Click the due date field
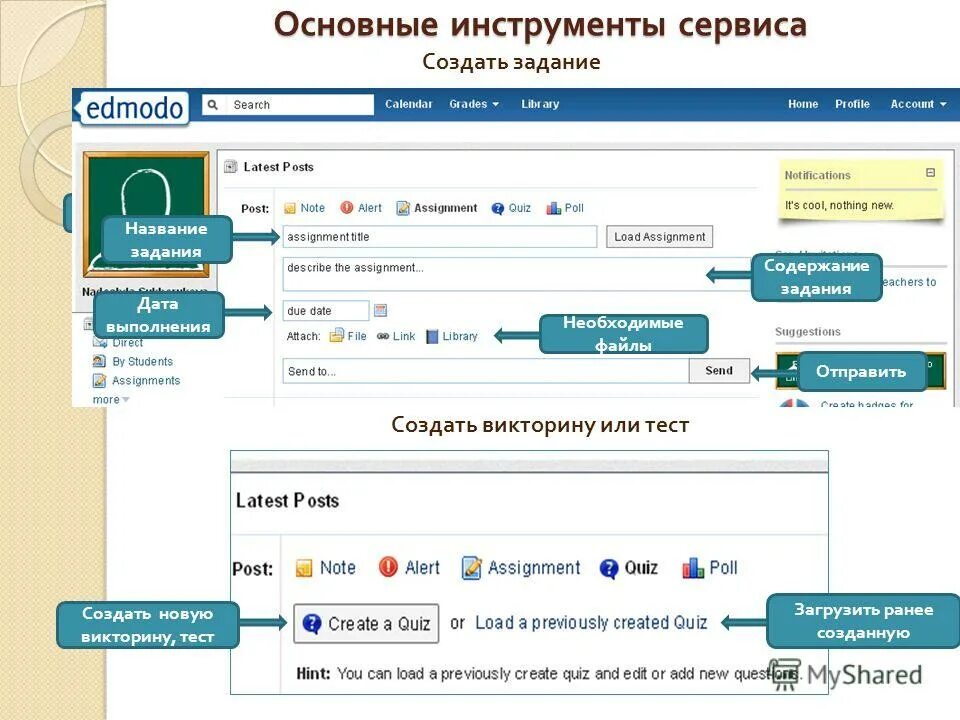960x720 pixels. click(326, 311)
